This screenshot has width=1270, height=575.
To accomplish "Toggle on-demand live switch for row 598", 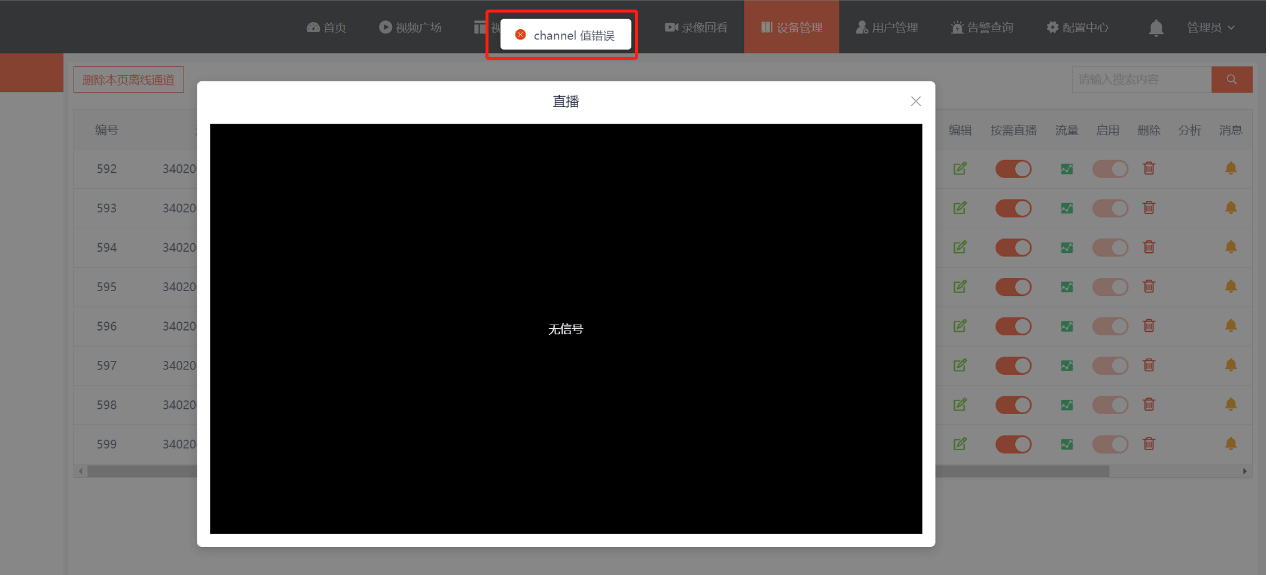I will 1013,405.
